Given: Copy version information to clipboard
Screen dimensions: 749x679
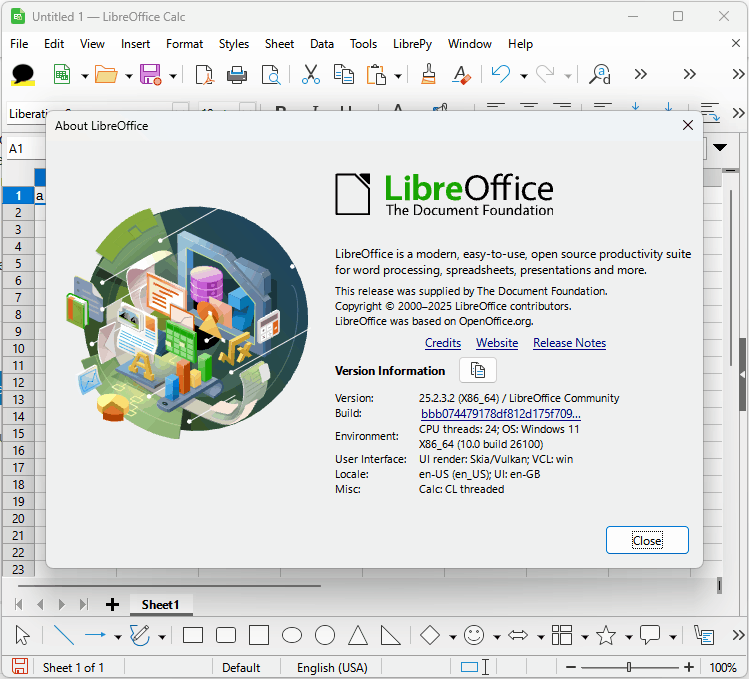Looking at the screenshot, I should pyautogui.click(x=478, y=370).
